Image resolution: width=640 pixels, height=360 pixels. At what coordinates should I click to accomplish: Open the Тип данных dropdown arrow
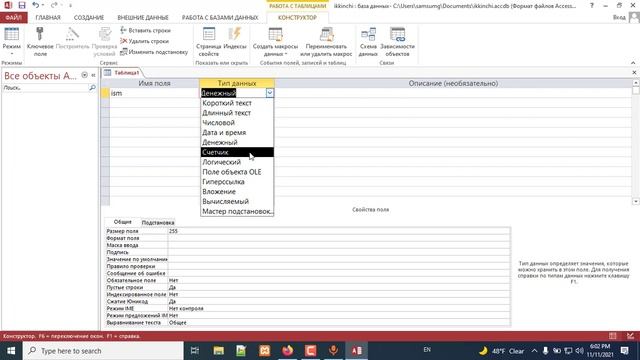(x=270, y=93)
